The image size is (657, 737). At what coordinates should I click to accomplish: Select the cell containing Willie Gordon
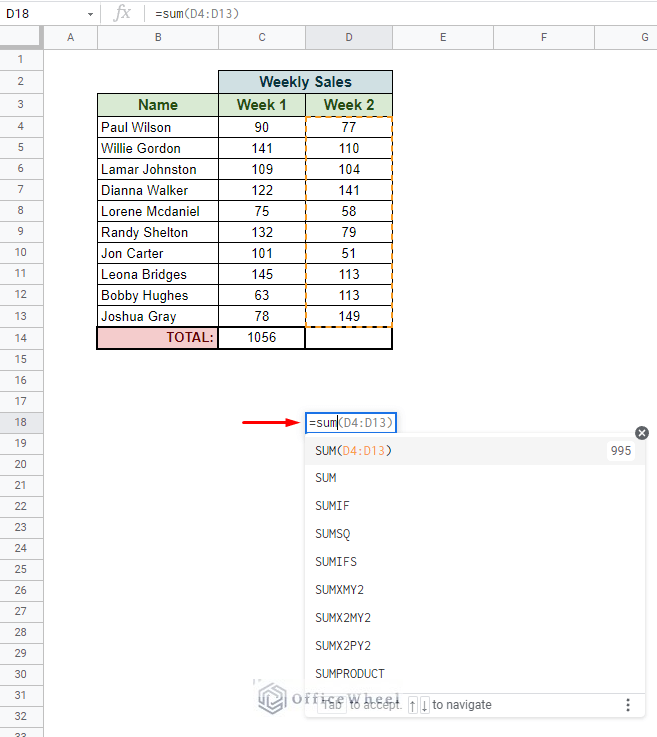(x=158, y=149)
